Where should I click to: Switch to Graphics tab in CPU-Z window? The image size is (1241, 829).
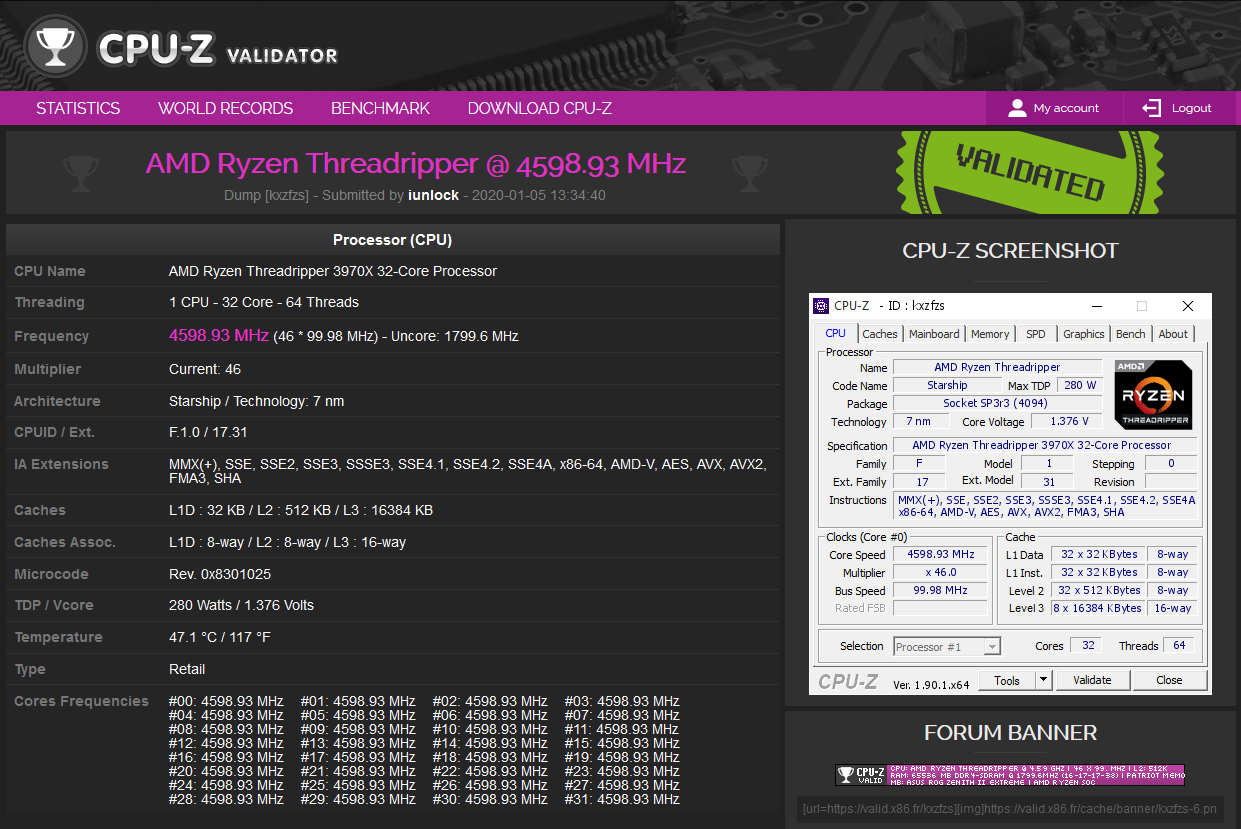(x=1084, y=334)
